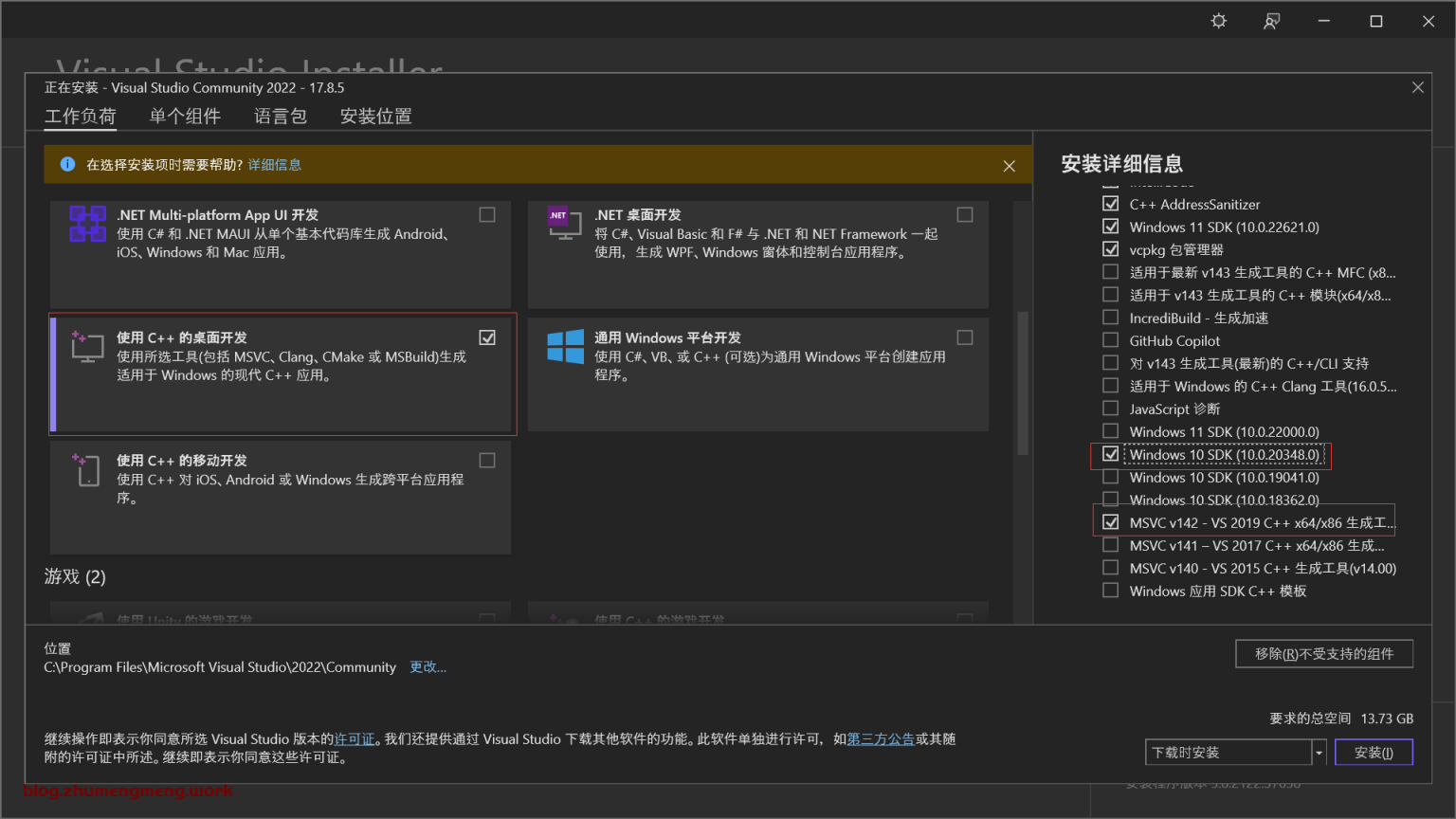Click the blue info icon in help banner
The image size is (1456, 819).
coord(67,164)
